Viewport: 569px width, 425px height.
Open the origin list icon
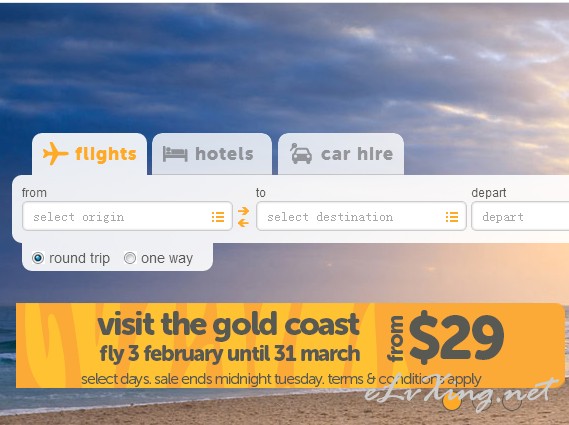click(218, 217)
